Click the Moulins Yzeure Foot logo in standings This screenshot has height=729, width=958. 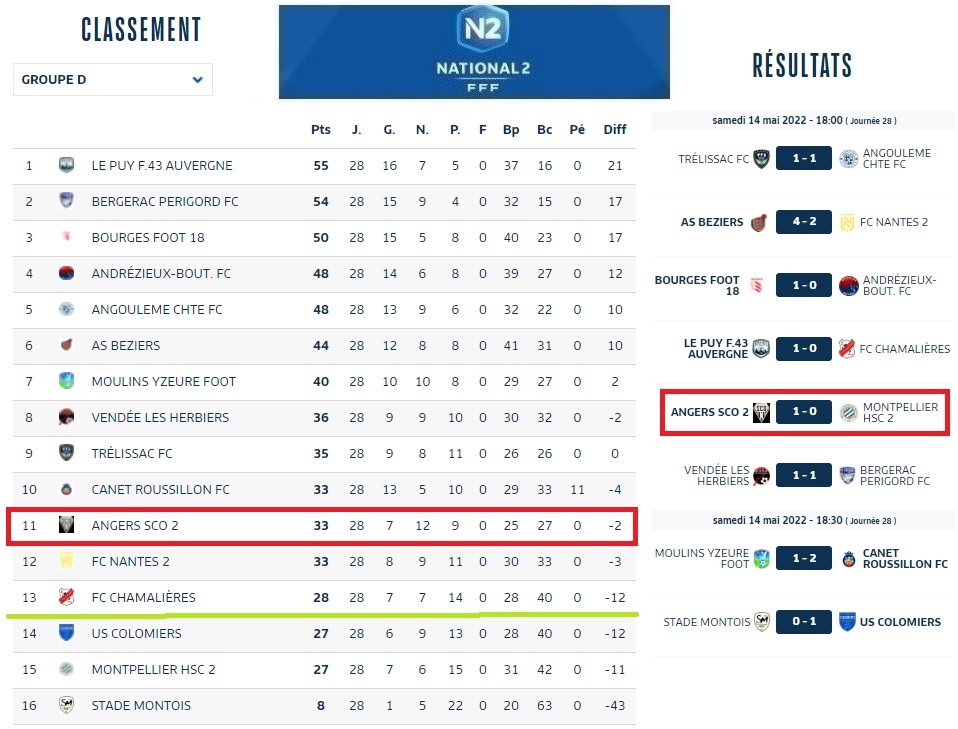click(x=67, y=381)
